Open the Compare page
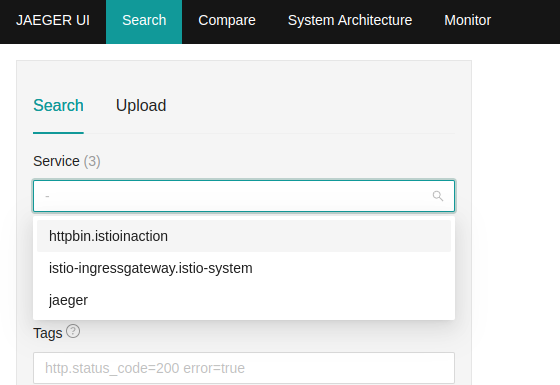The image size is (560, 385). pyautogui.click(x=227, y=20)
